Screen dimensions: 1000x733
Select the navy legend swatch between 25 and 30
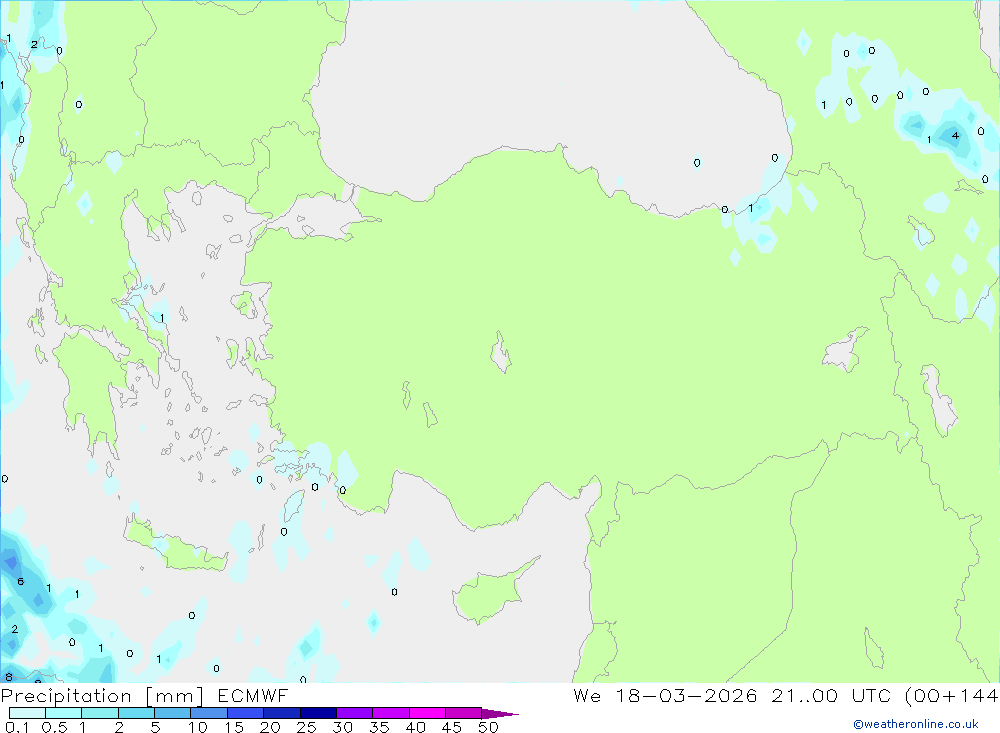tap(318, 713)
